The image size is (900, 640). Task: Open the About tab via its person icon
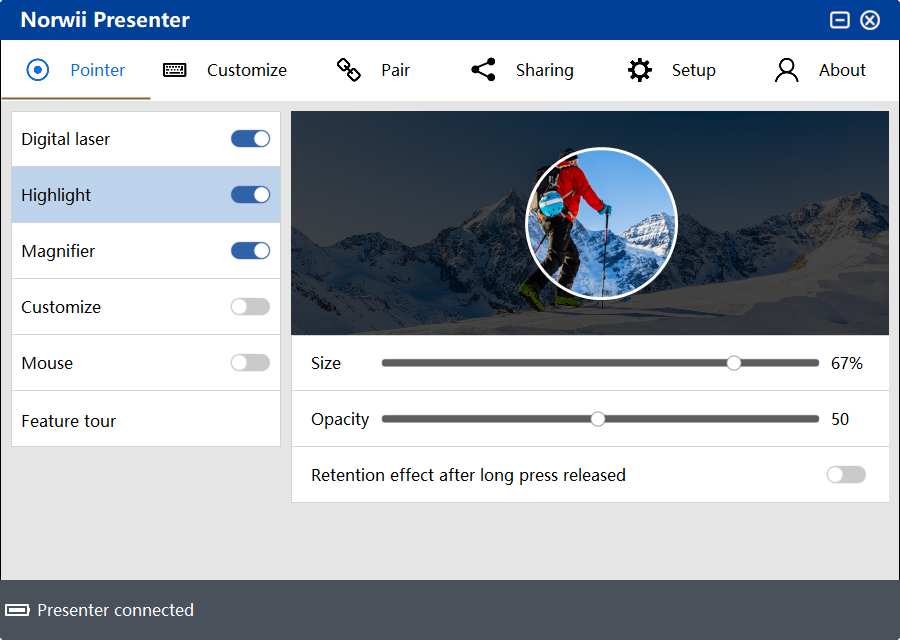pos(786,70)
